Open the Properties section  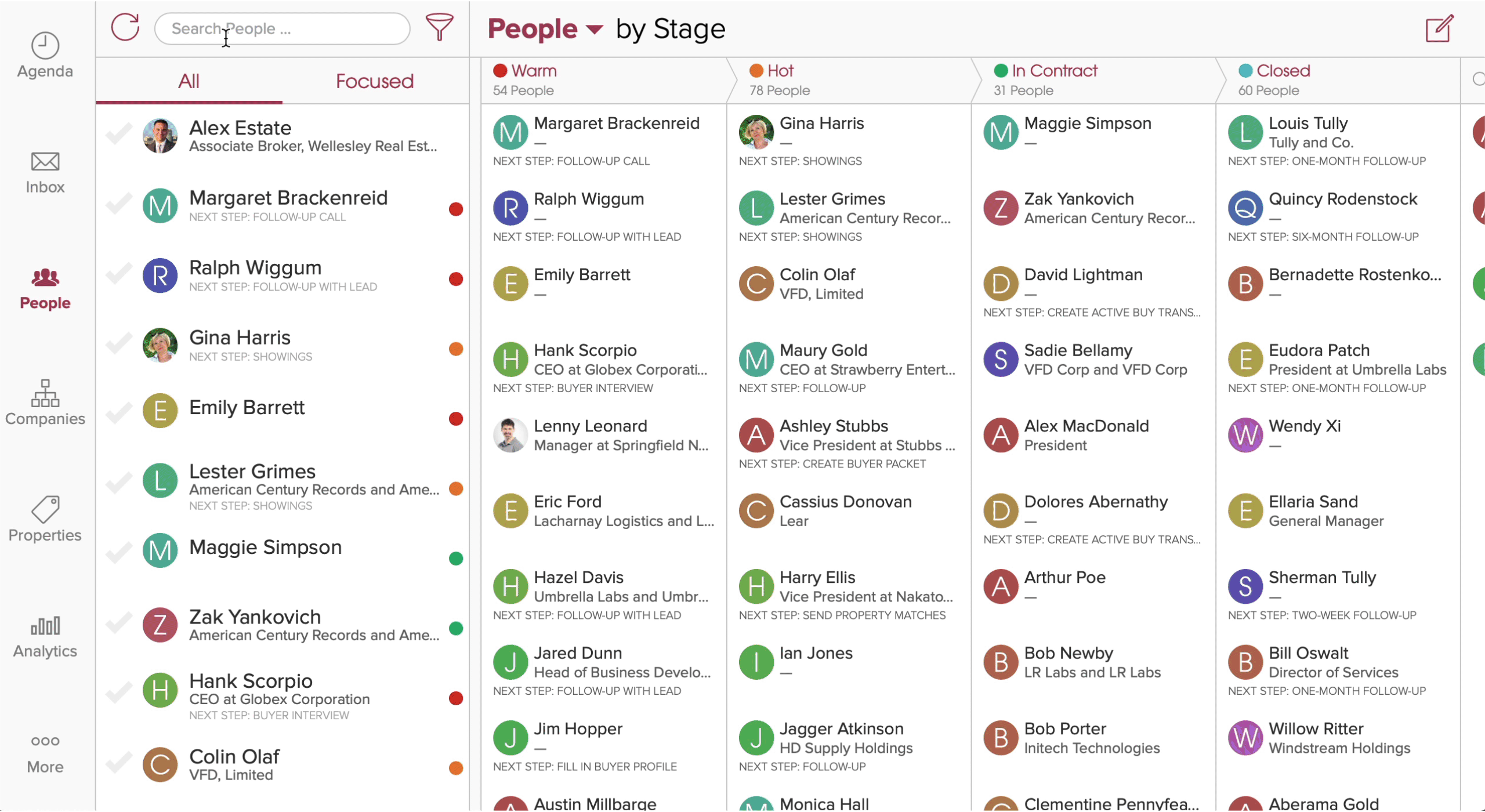[x=45, y=518]
